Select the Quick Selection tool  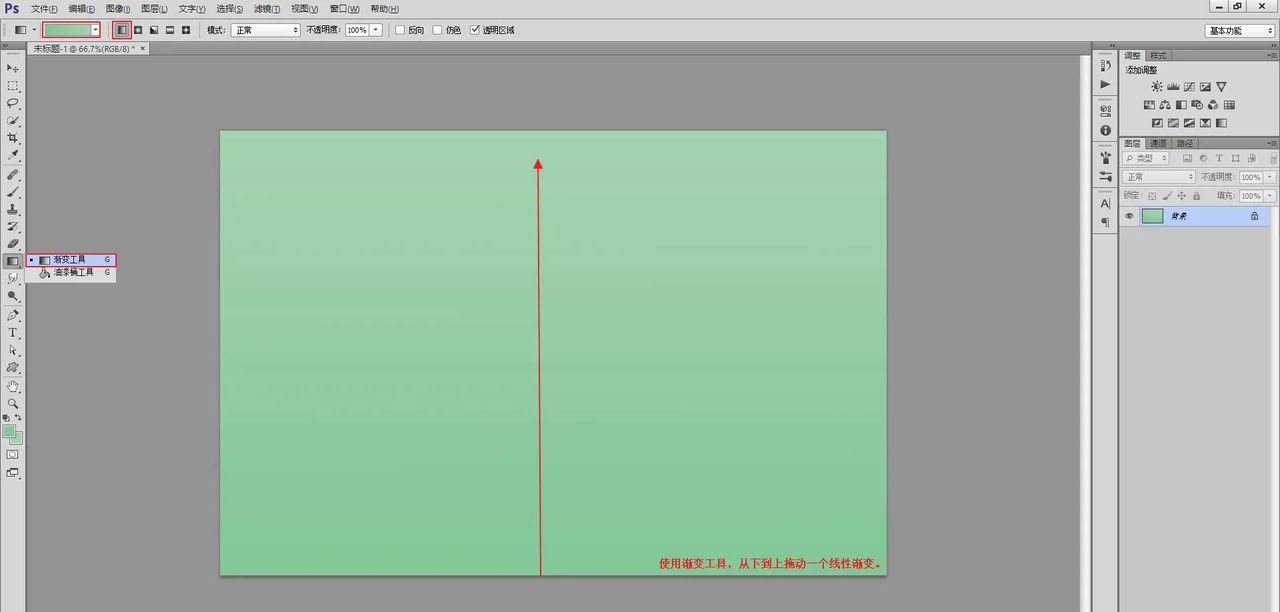pos(13,120)
